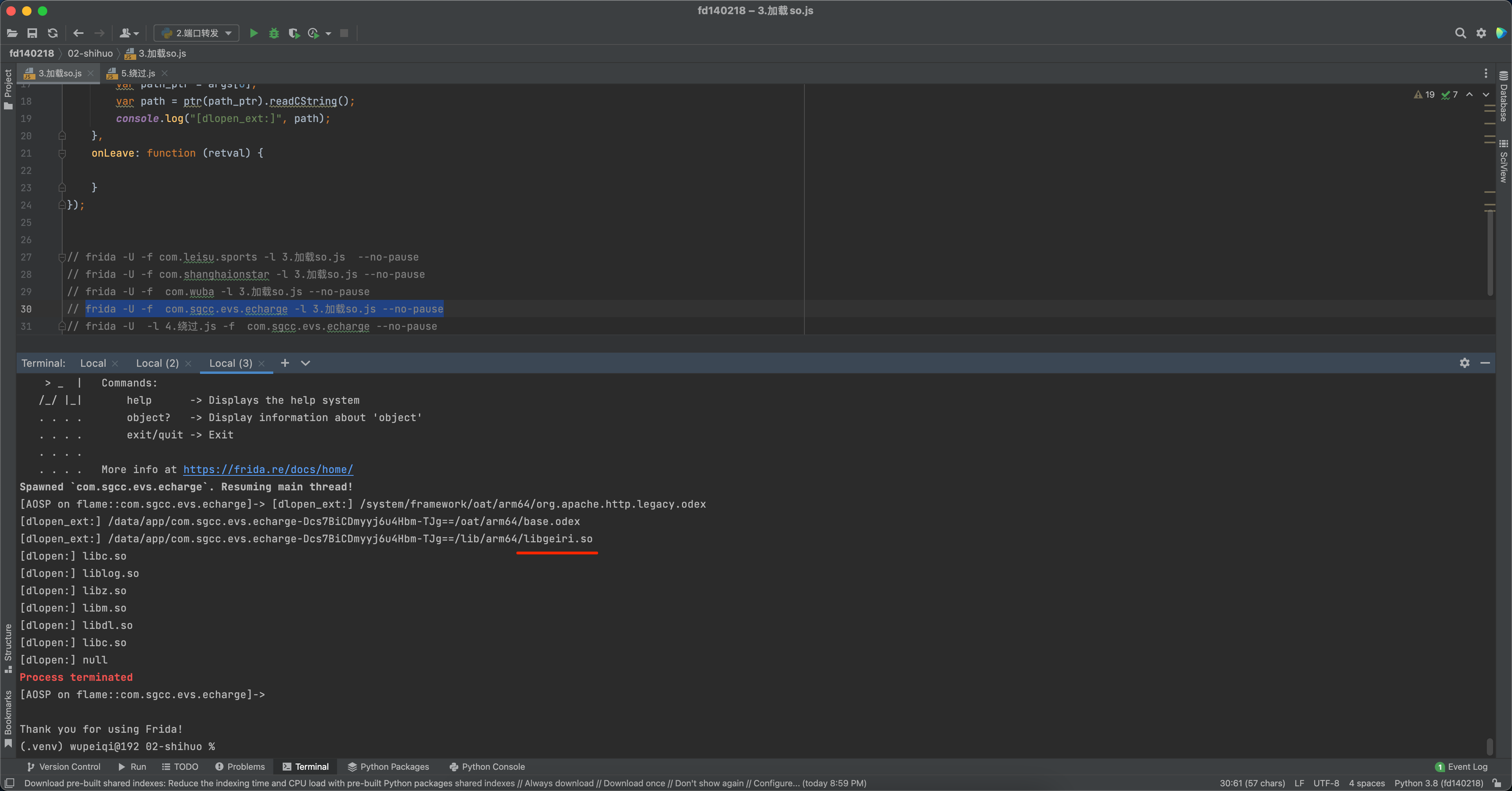Screen dimensions: 1512x791
Task: Open the Python Packages tool window
Action: pos(389,767)
